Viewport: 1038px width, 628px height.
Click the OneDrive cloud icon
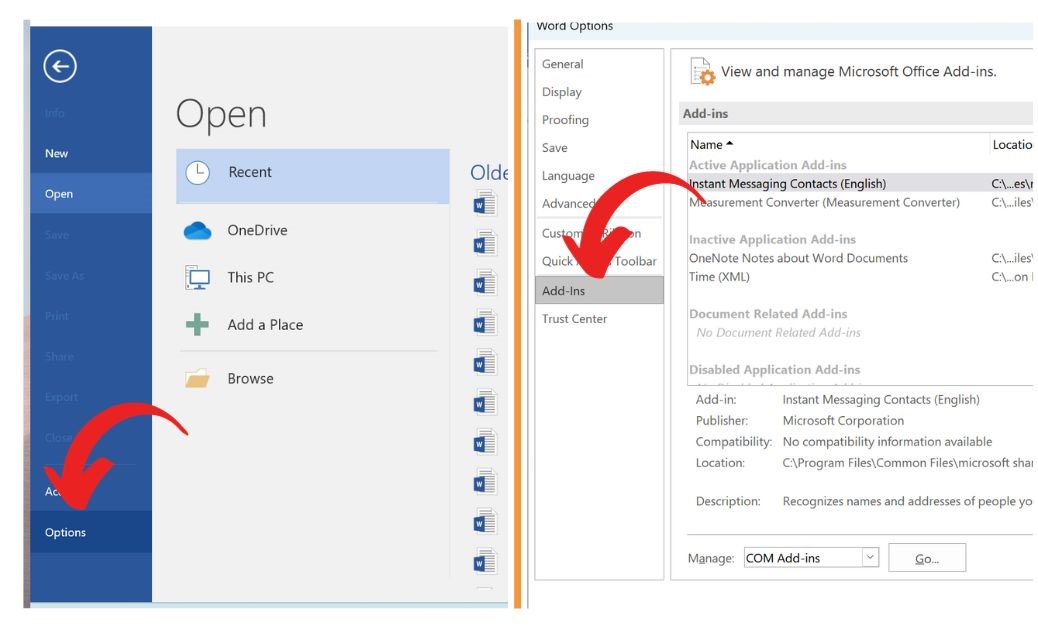point(197,231)
